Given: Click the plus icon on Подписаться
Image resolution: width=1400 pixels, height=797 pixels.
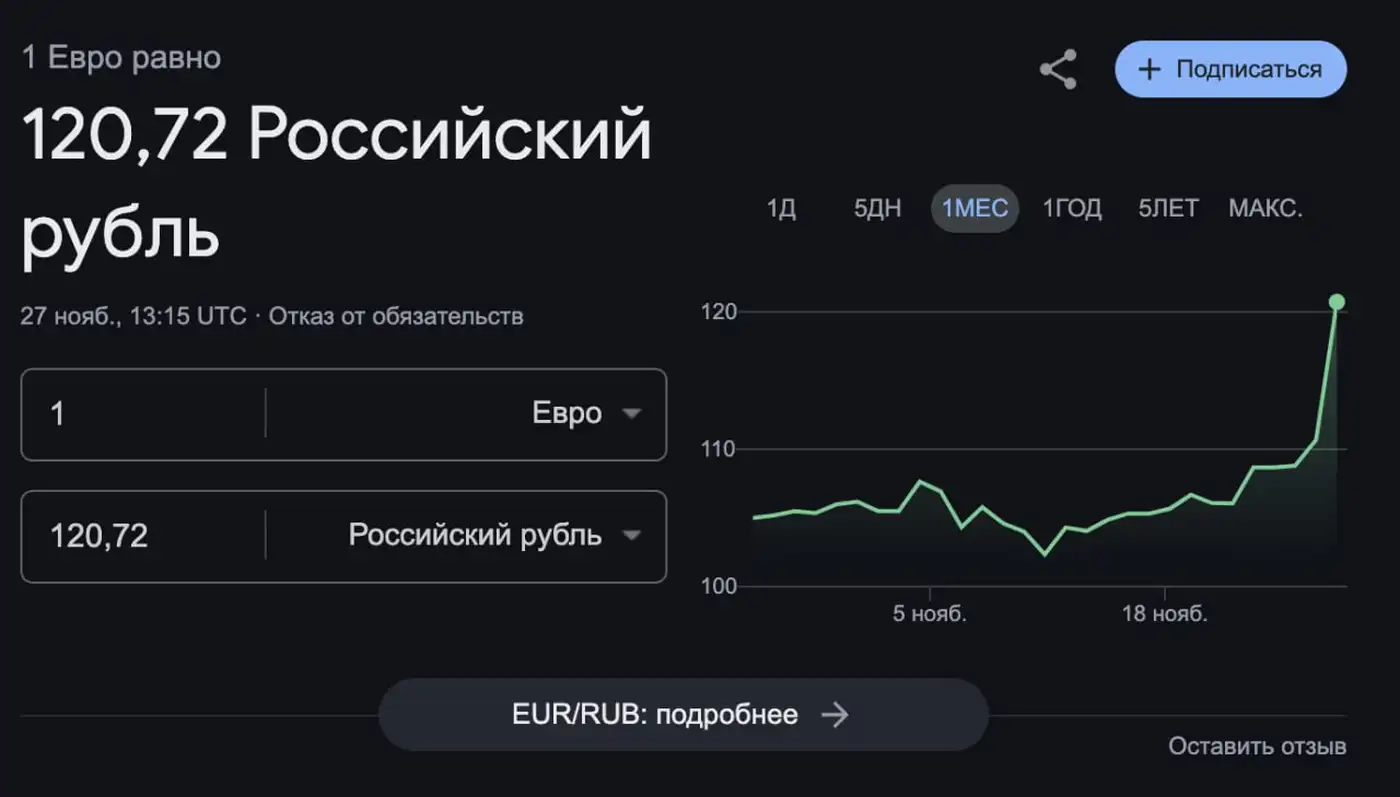Looking at the screenshot, I should [x=1150, y=69].
